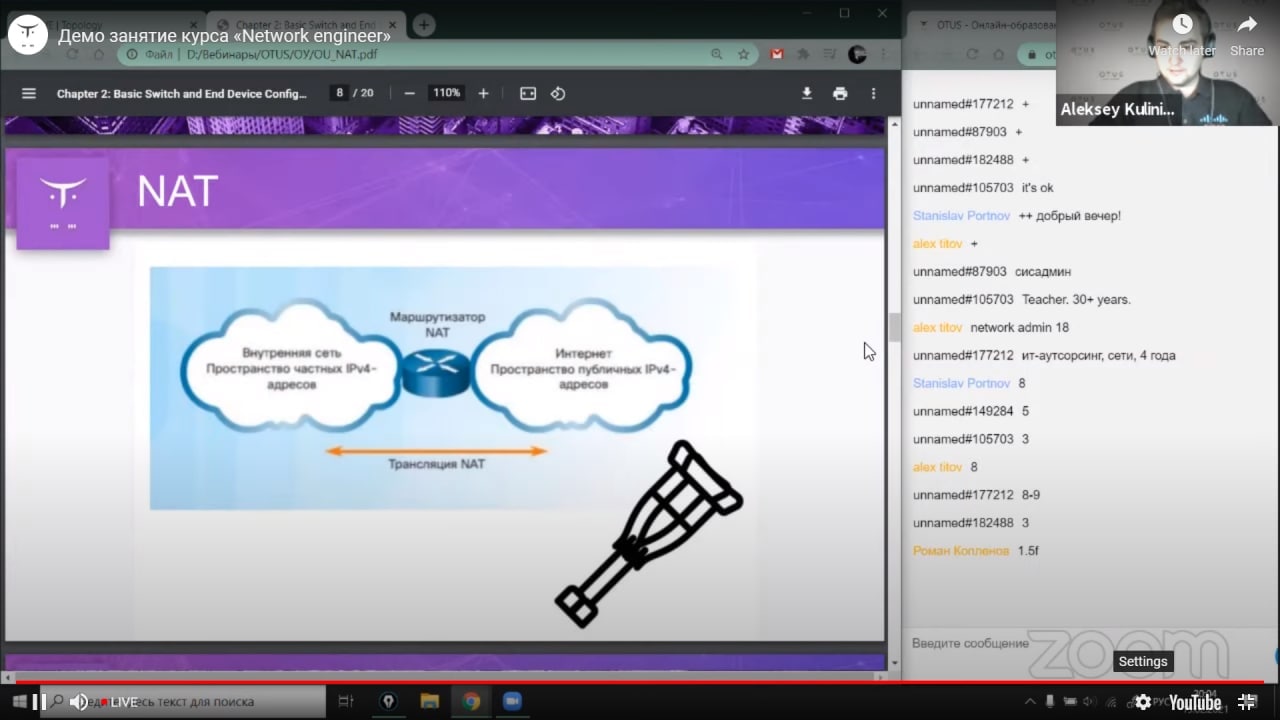Image resolution: width=1280 pixels, height=720 pixels.
Task: Zoom out the PDF with minus
Action: point(409,93)
